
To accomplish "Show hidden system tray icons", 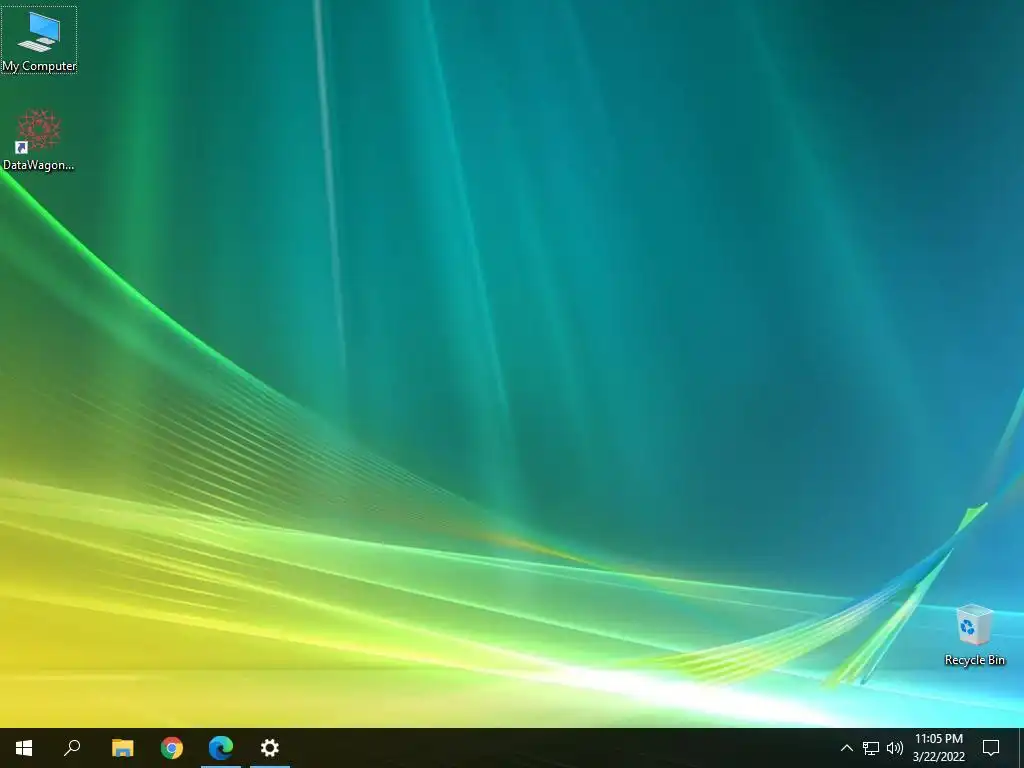I will click(x=846, y=748).
